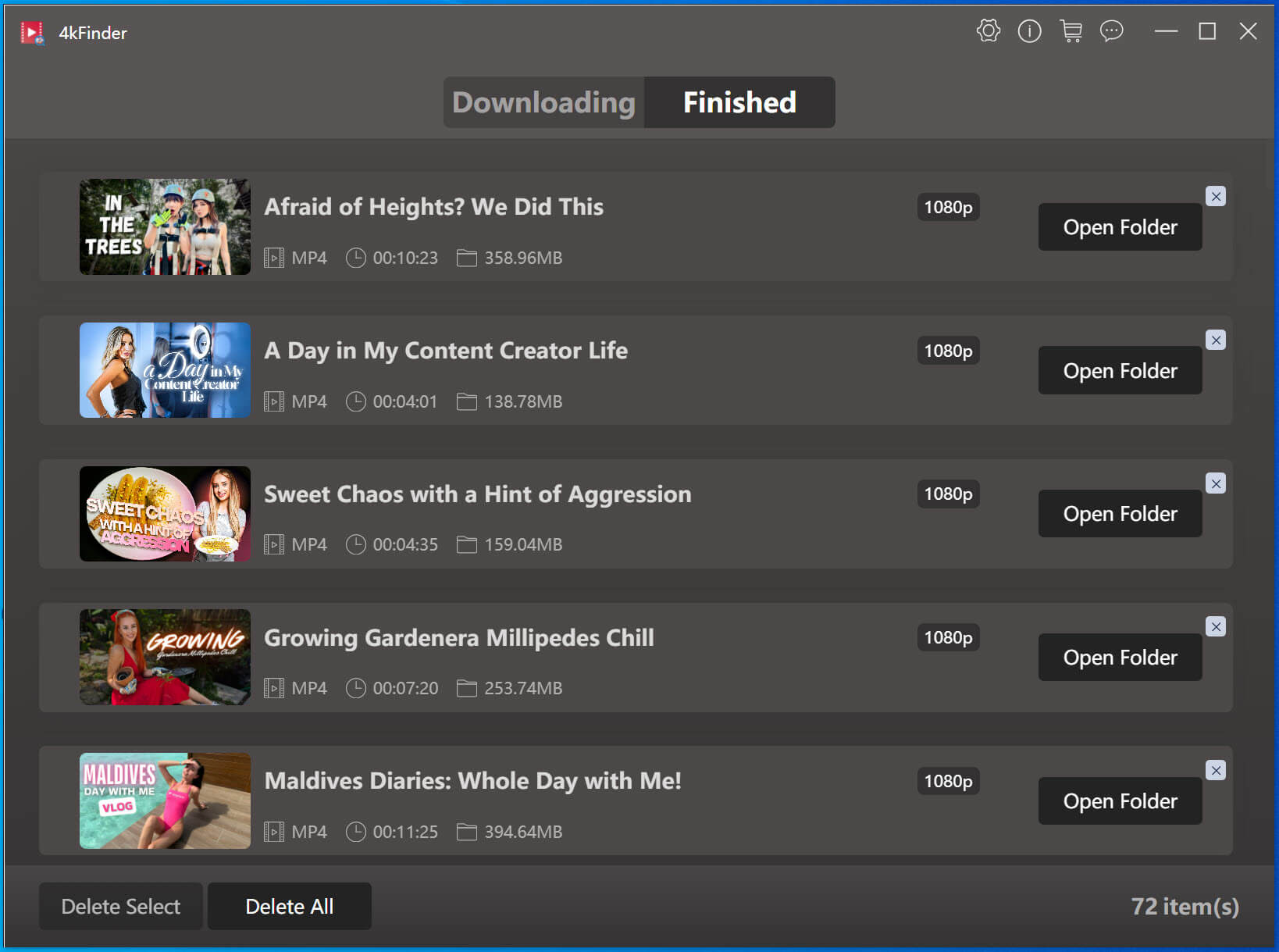The width and height of the screenshot is (1279, 952).
Task: Open folder for Maldives Diaries video
Action: coord(1119,801)
